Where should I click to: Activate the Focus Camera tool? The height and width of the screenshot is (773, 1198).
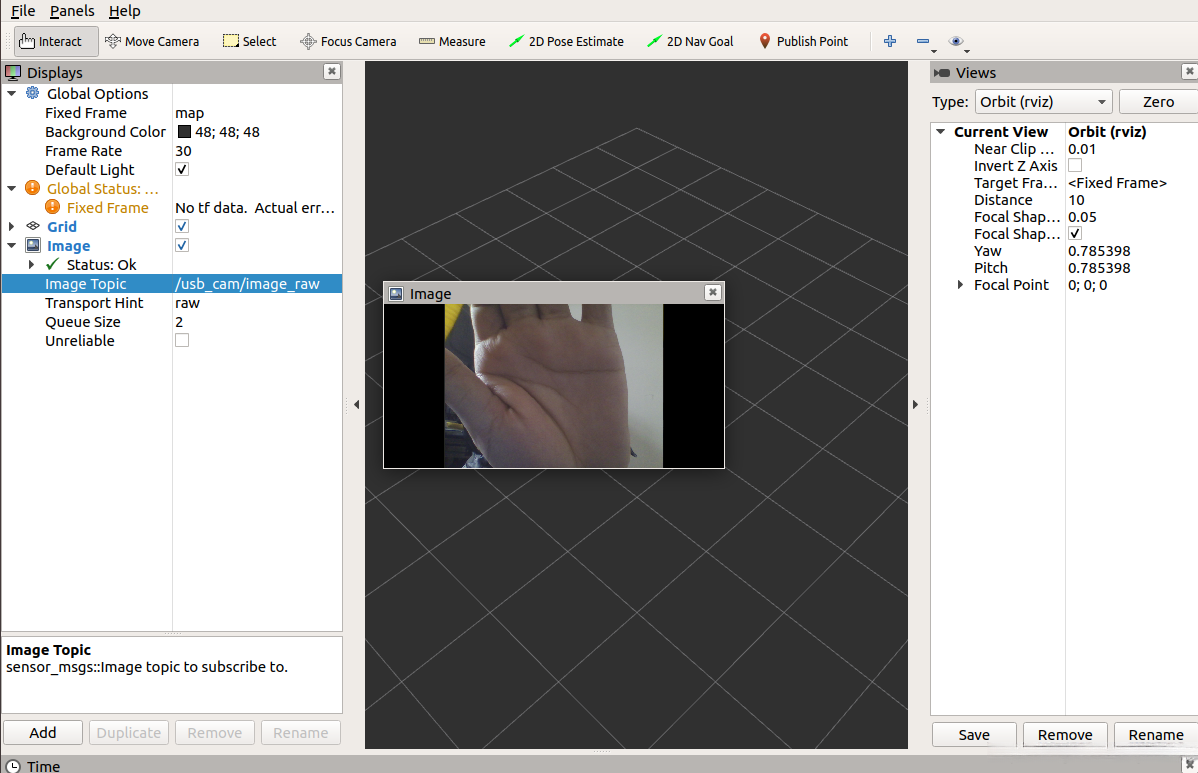tap(348, 41)
